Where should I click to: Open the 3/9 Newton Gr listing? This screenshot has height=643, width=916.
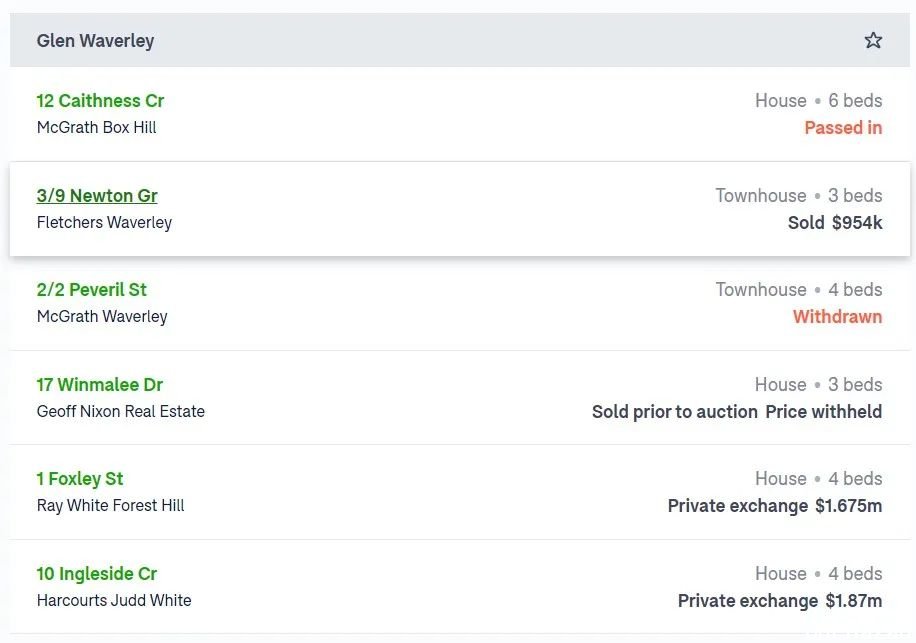coord(97,196)
